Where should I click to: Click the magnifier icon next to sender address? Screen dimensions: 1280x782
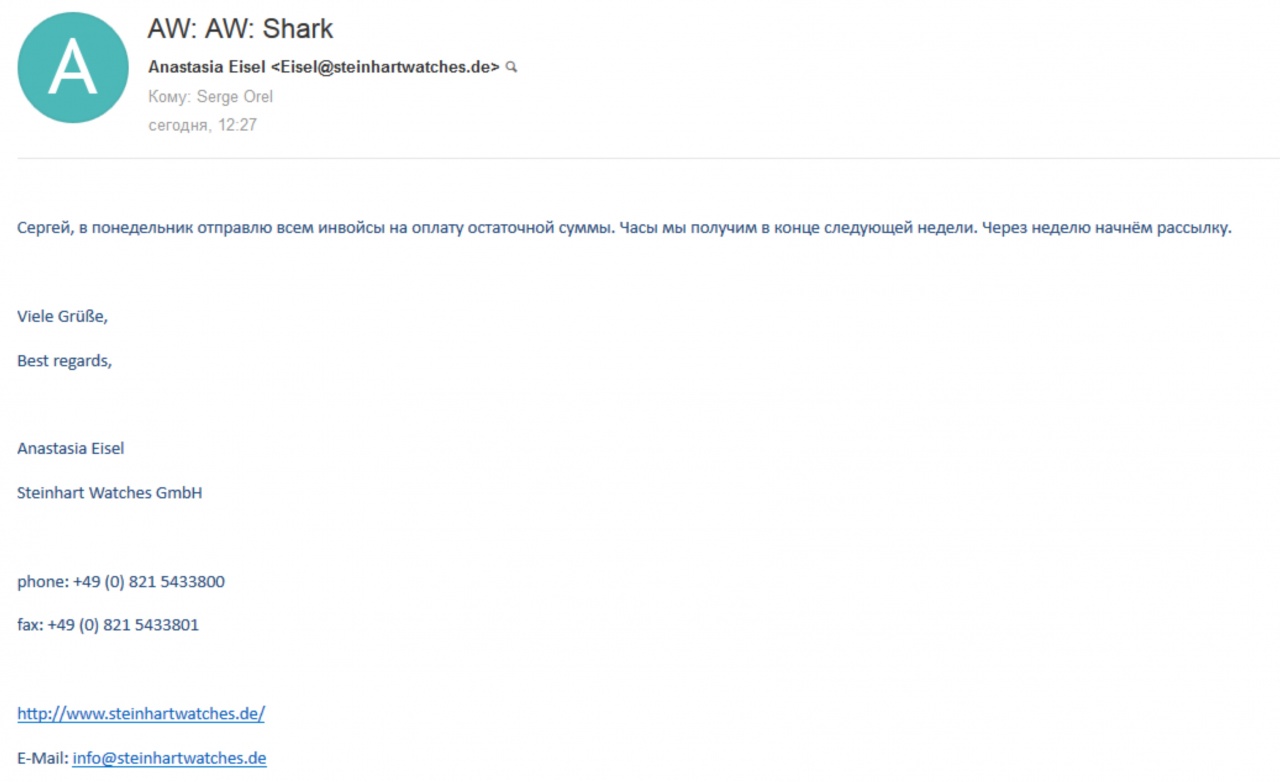pyautogui.click(x=511, y=67)
